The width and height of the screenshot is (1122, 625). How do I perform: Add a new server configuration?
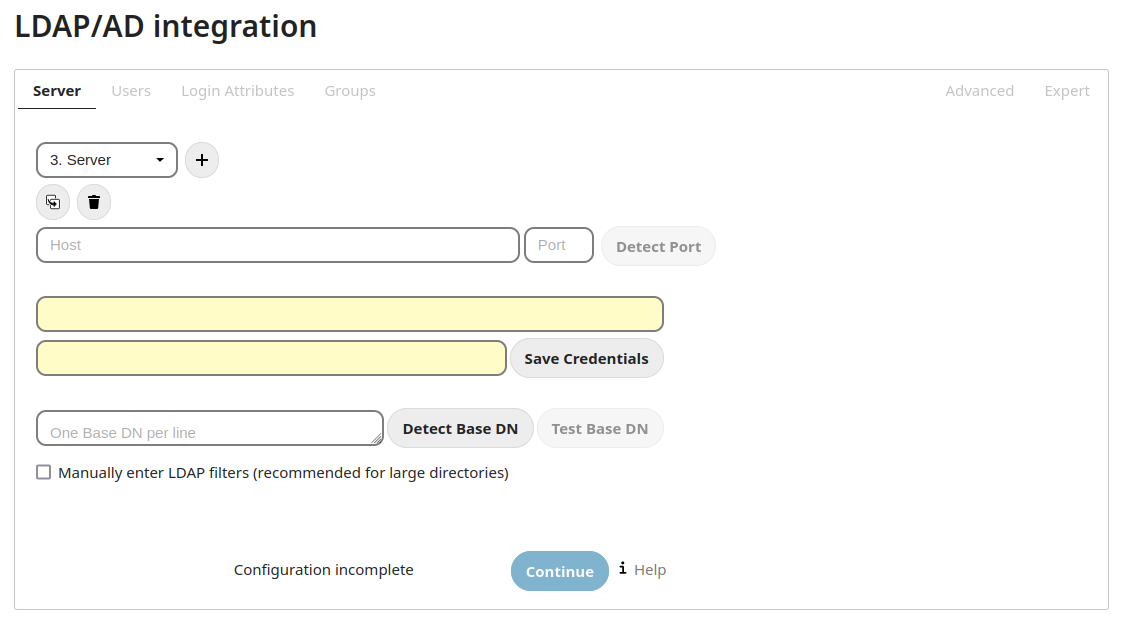[202, 160]
